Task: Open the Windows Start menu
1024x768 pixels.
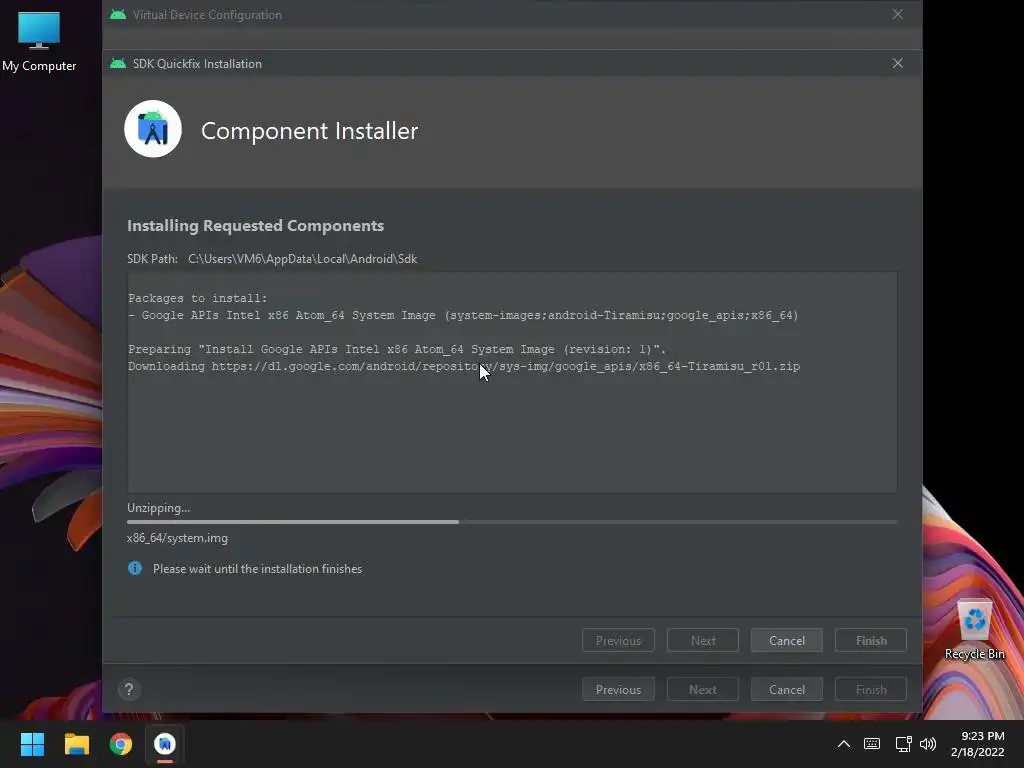Action: point(32,744)
